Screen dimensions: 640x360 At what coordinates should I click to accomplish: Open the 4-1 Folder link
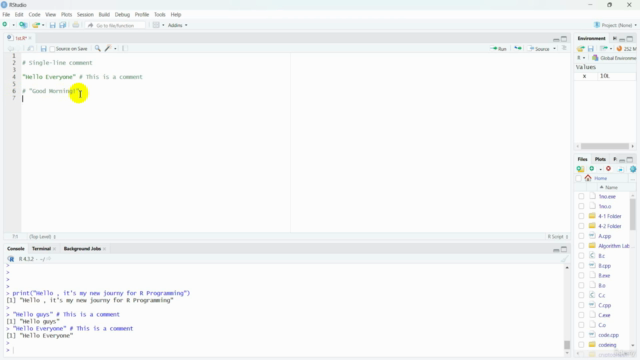[610, 216]
